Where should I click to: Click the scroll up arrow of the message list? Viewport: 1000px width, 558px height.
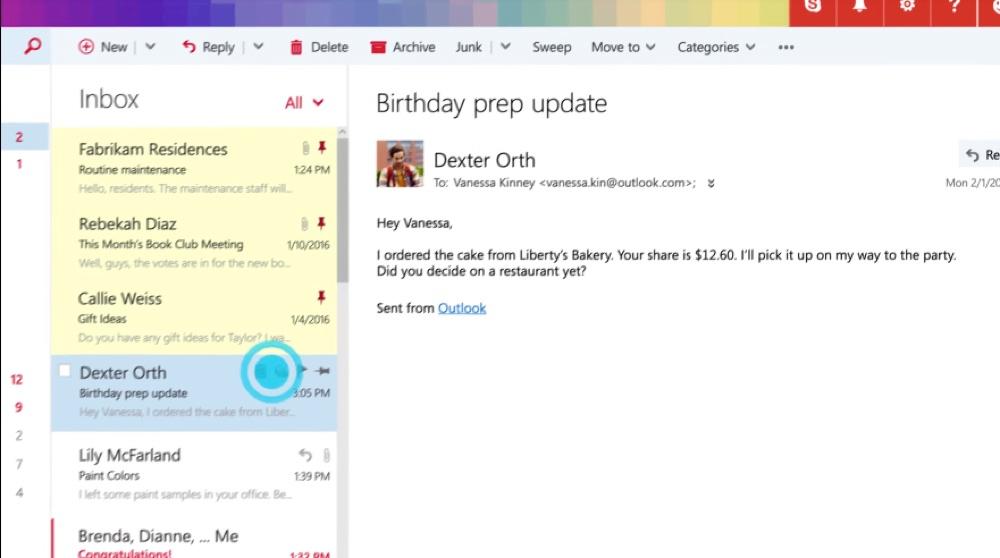342,132
